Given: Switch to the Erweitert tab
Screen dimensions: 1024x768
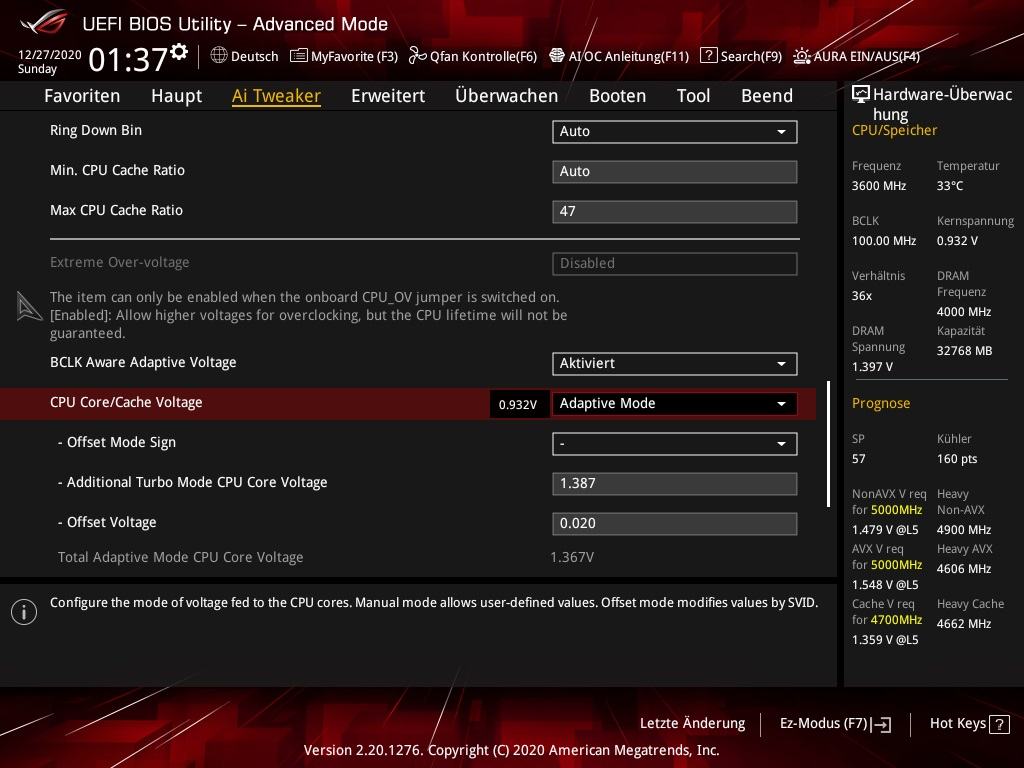Looking at the screenshot, I should tap(388, 96).
